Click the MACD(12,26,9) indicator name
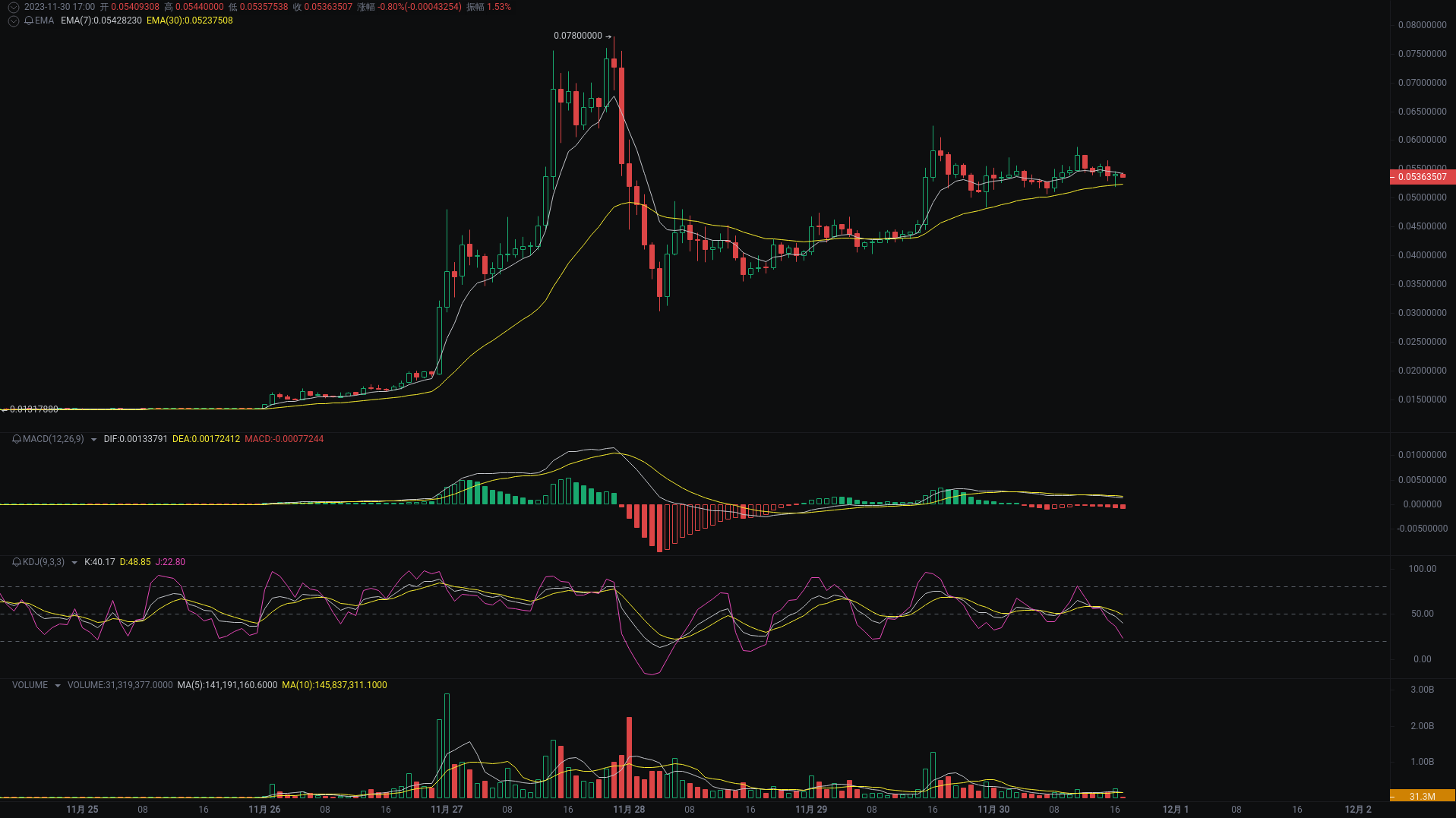The height and width of the screenshot is (818, 1456). point(53,439)
